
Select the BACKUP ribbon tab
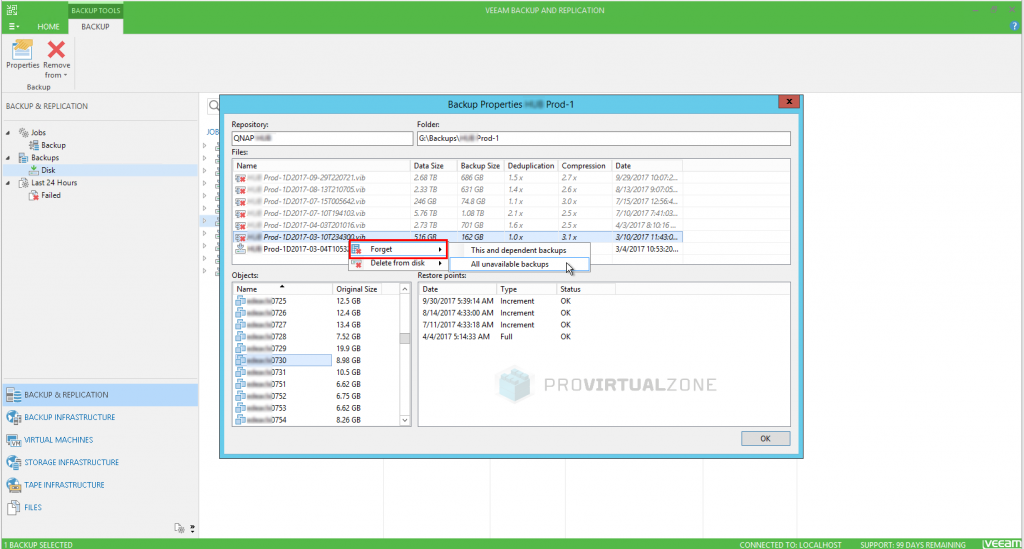pyautogui.click(x=95, y=27)
